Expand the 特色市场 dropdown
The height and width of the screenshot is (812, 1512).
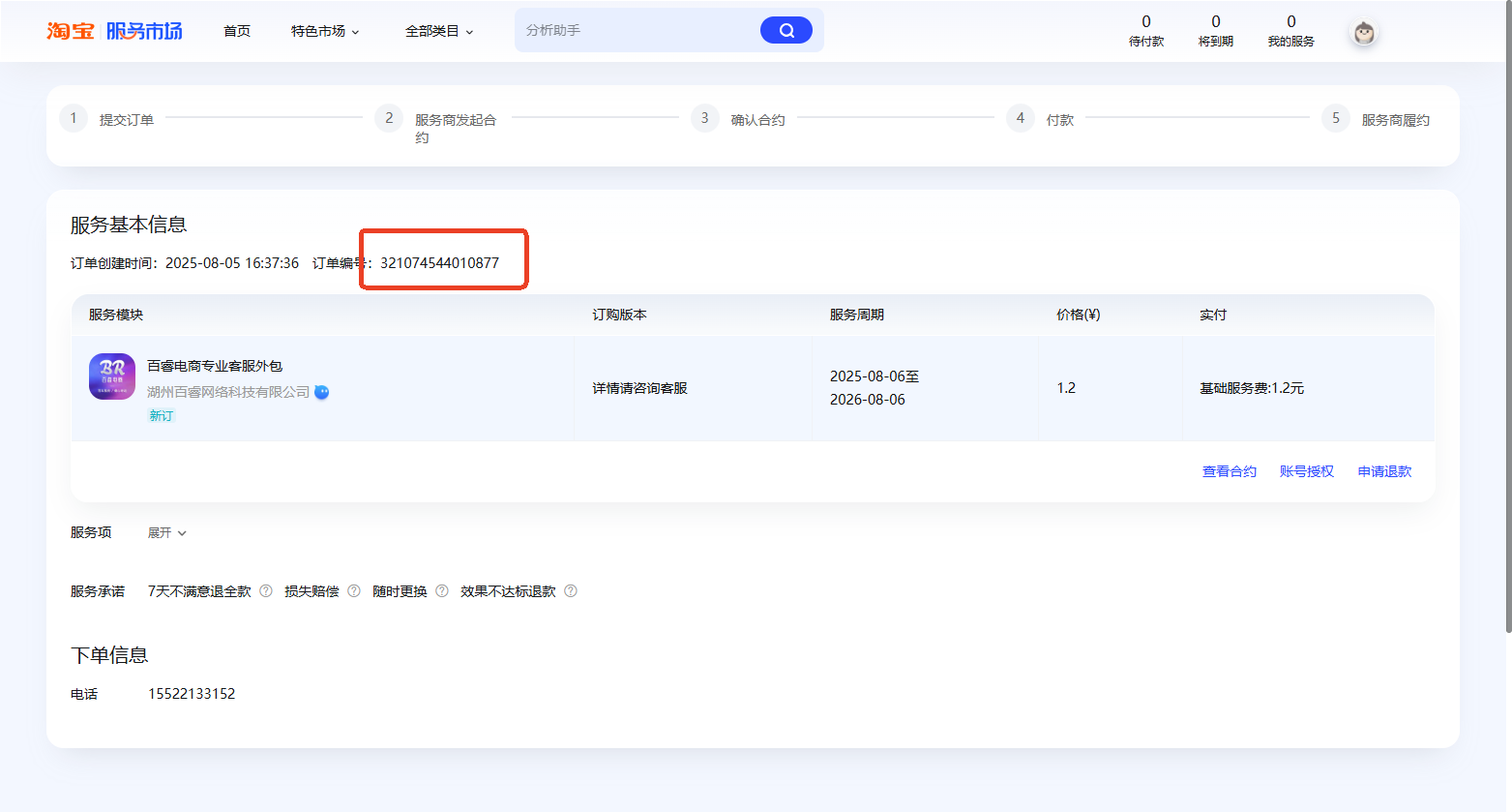325,30
